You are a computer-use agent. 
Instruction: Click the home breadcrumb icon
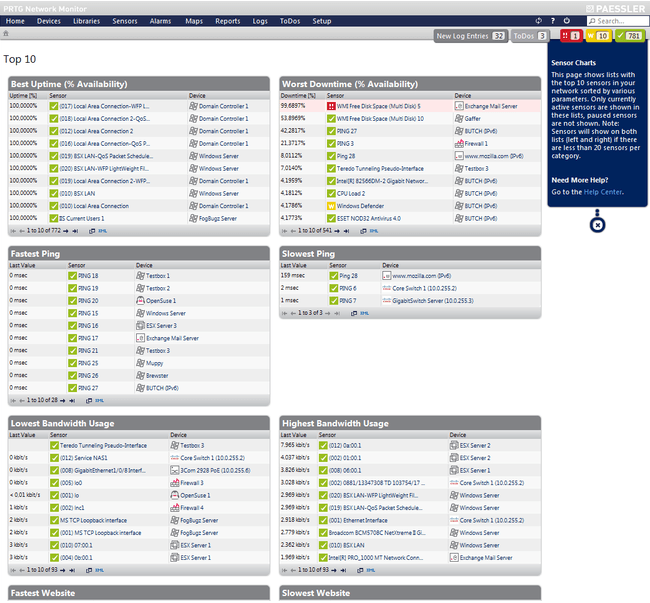pyautogui.click(x=6, y=33)
